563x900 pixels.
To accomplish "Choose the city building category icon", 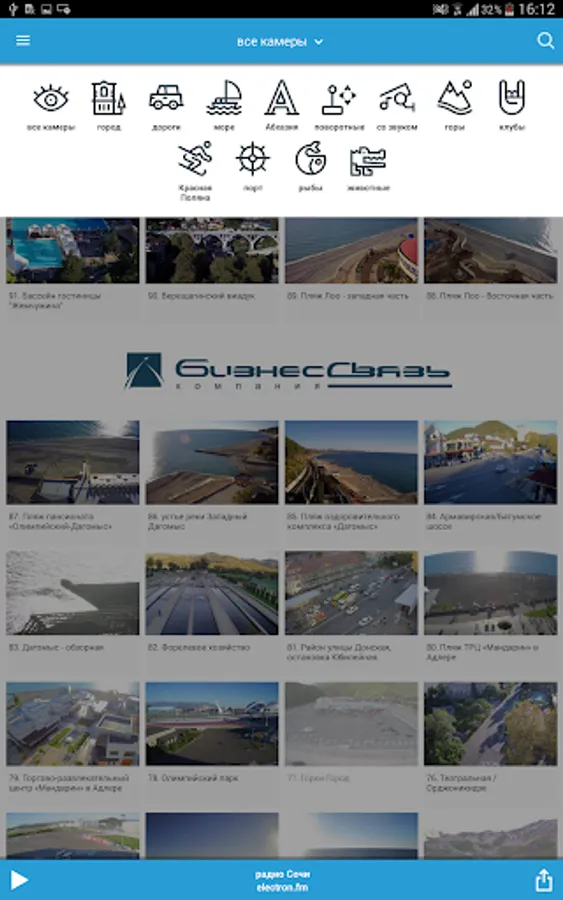I will tap(108, 98).
